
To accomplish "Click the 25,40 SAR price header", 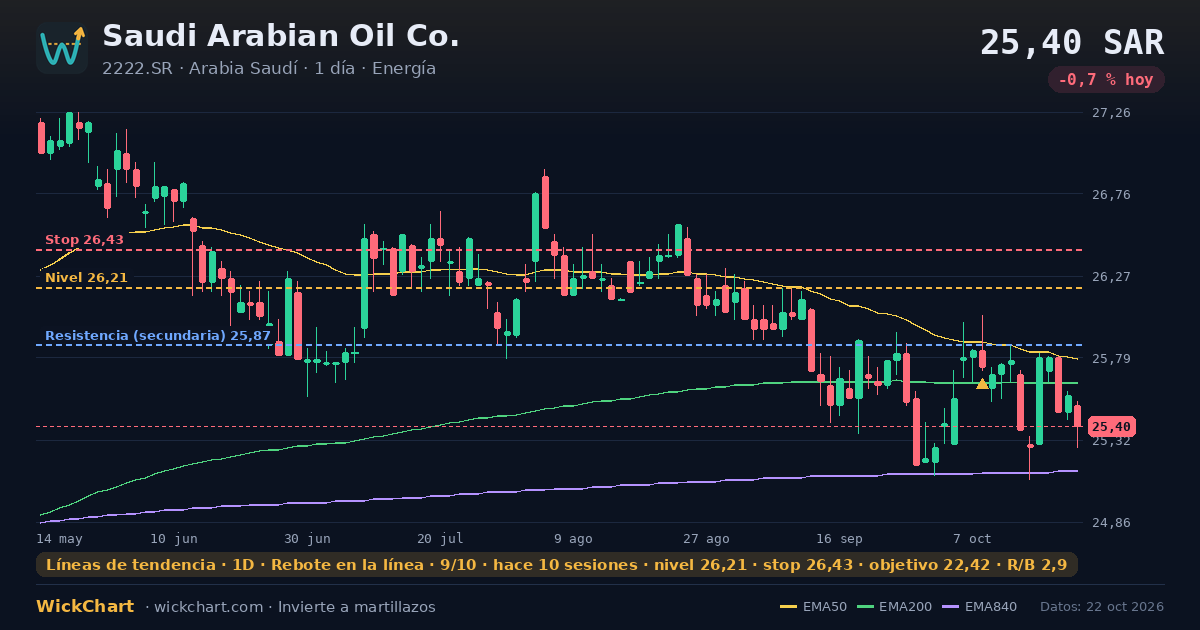I will 1072,42.
